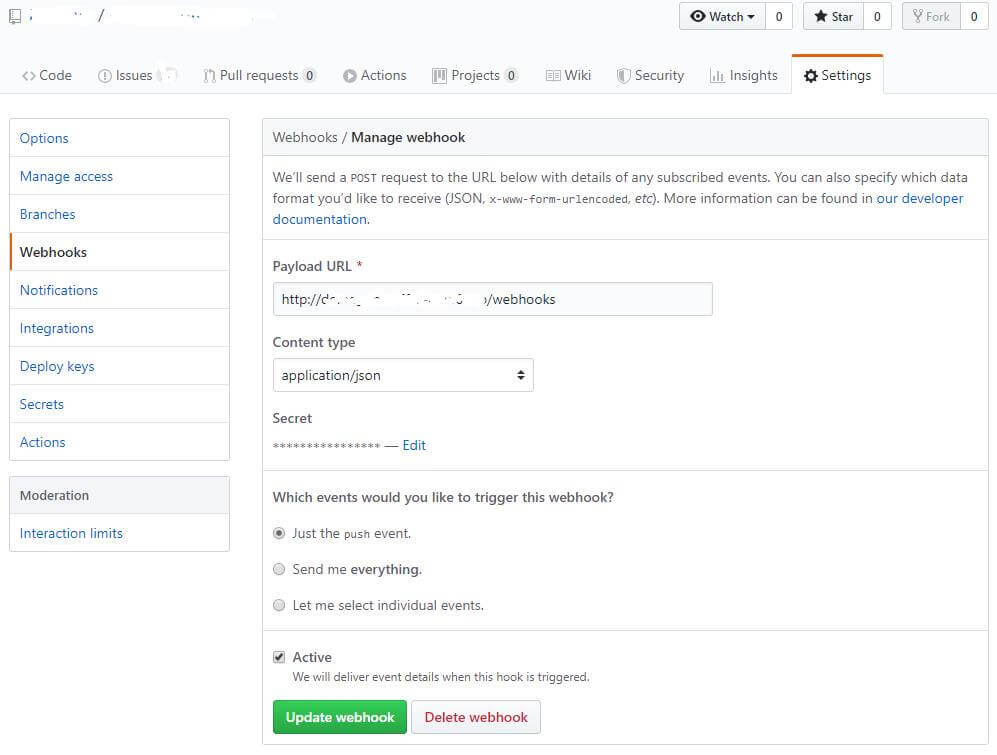Open Deploy keys in settings sidebar
Screen dimensions: 997x755
coord(57,366)
